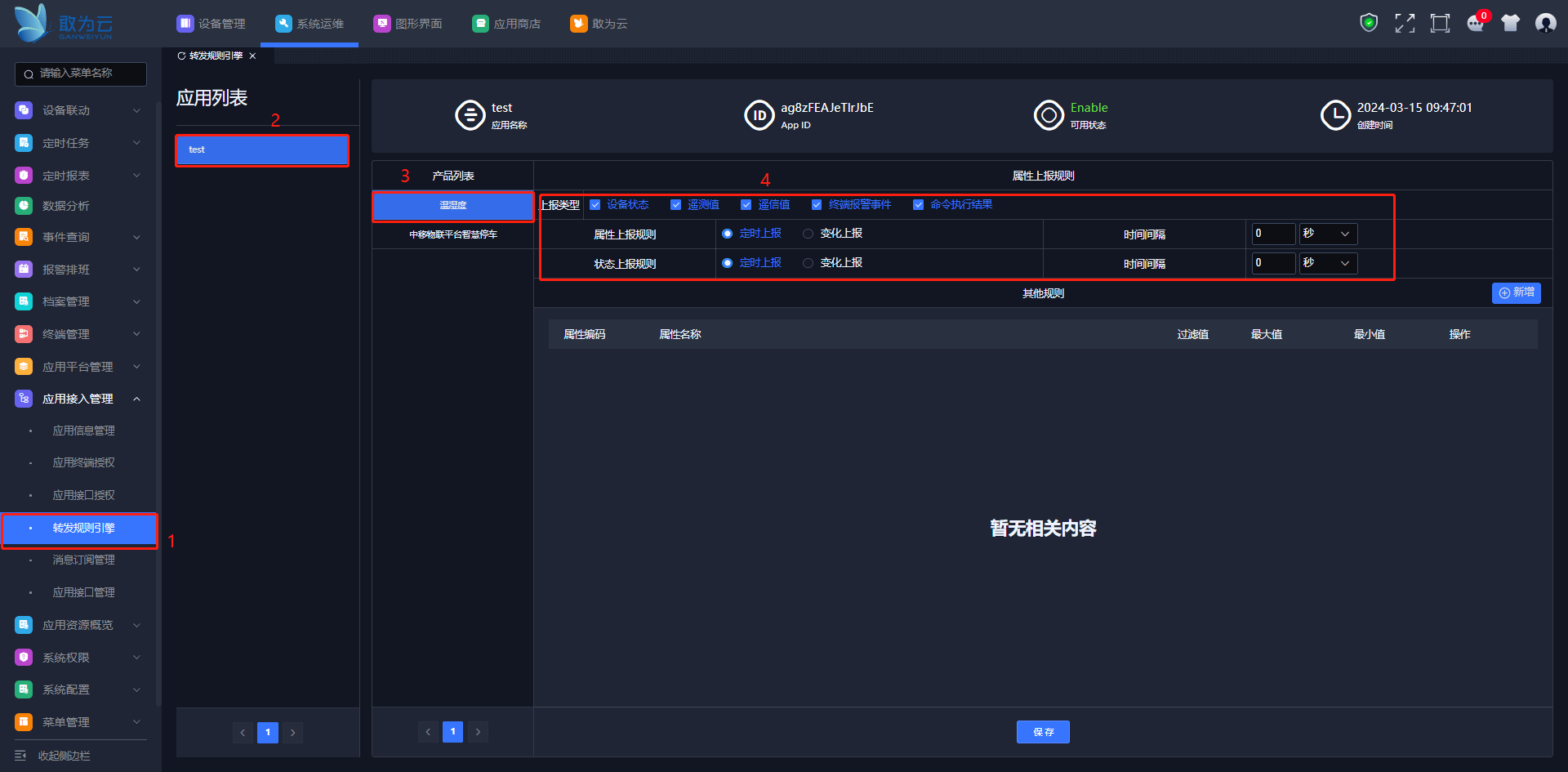
Task: Select 变化上报 for 属性上报规则
Action: point(808,234)
